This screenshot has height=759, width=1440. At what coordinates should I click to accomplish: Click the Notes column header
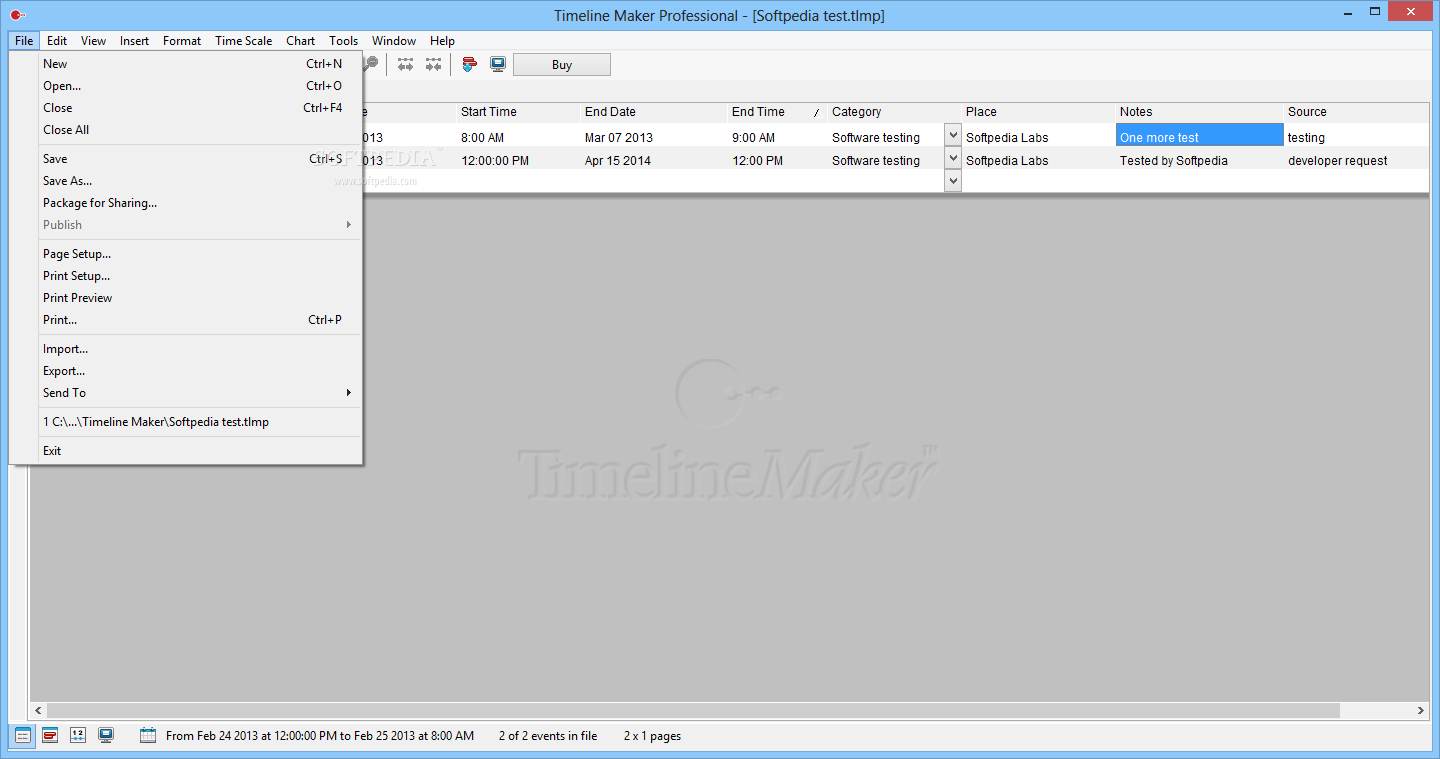1199,112
